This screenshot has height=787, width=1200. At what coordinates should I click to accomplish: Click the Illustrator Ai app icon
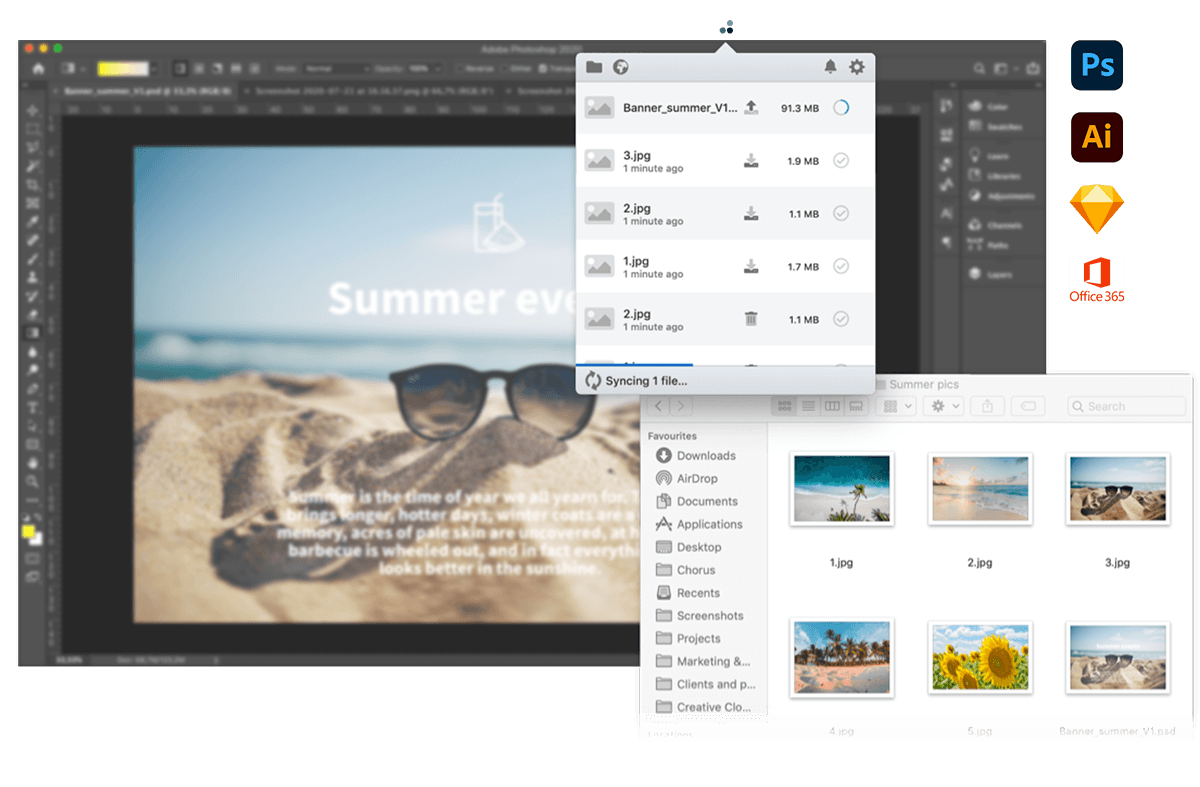1097,137
